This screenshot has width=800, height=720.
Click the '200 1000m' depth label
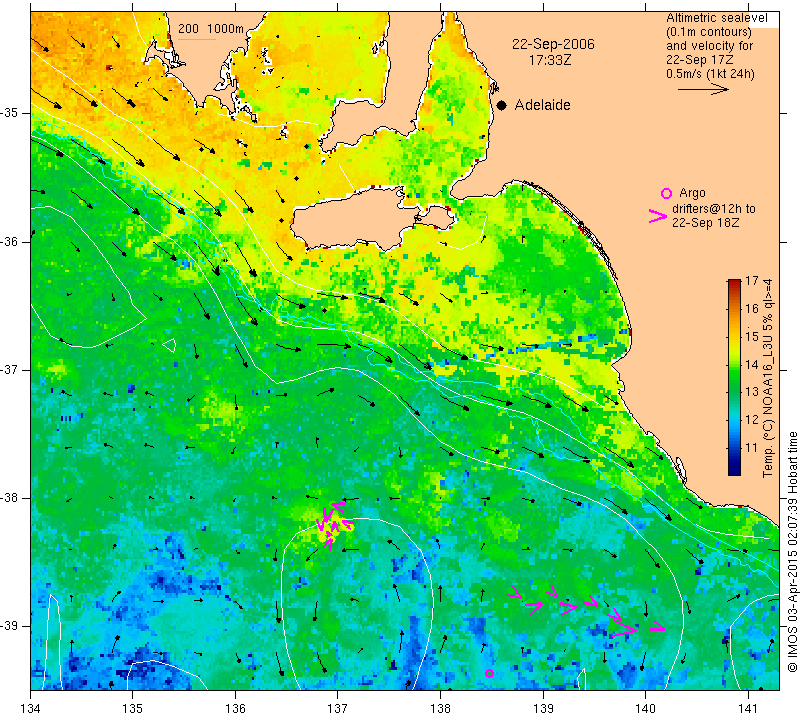211,29
